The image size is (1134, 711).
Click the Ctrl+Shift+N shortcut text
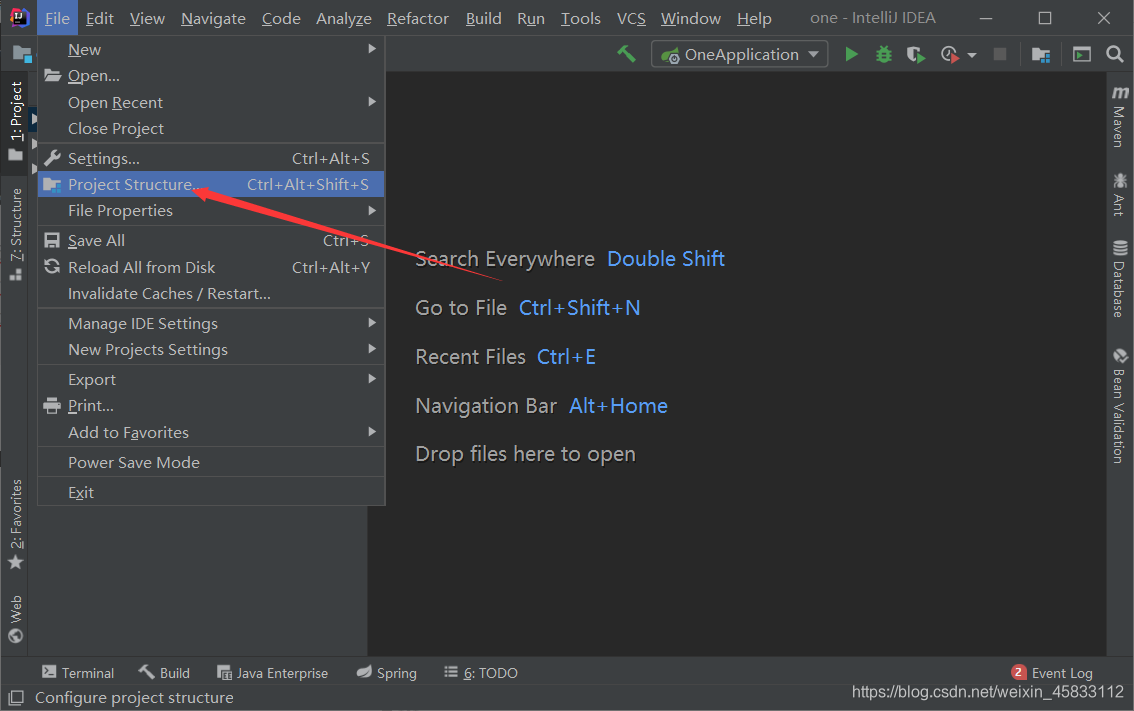click(579, 307)
